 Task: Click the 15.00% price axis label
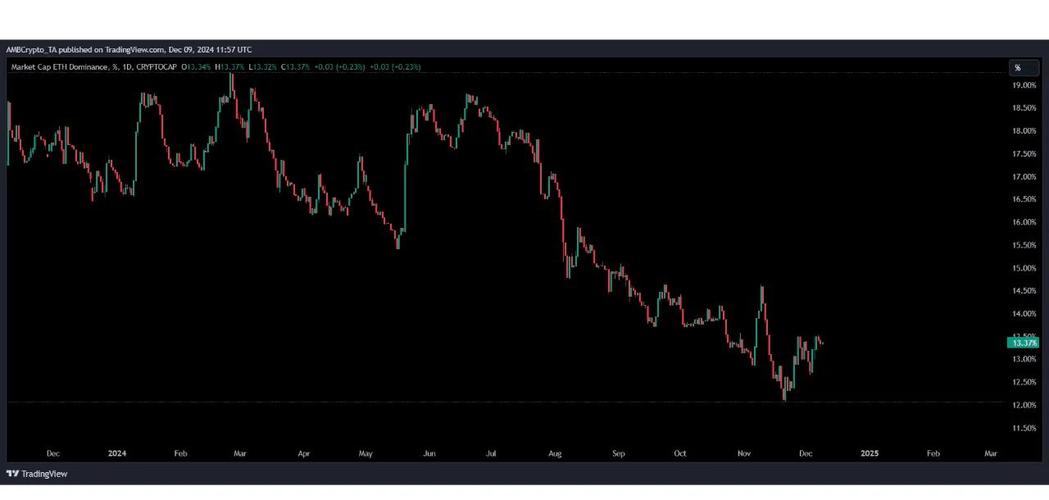(1024, 268)
